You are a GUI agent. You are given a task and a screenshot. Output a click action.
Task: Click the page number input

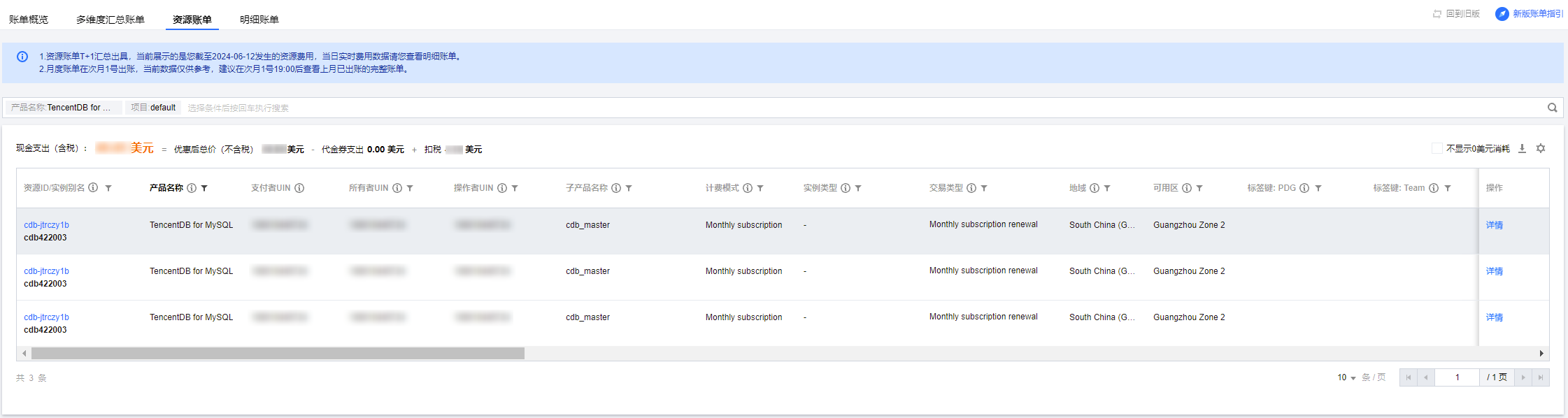click(1457, 377)
